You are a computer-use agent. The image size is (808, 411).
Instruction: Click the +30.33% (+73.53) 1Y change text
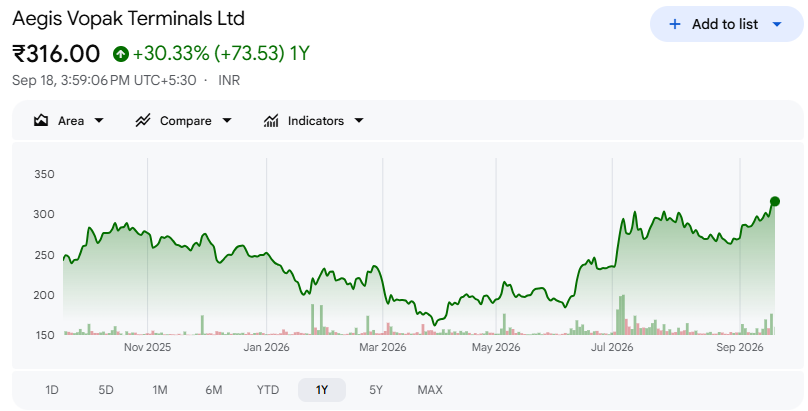pos(221,54)
